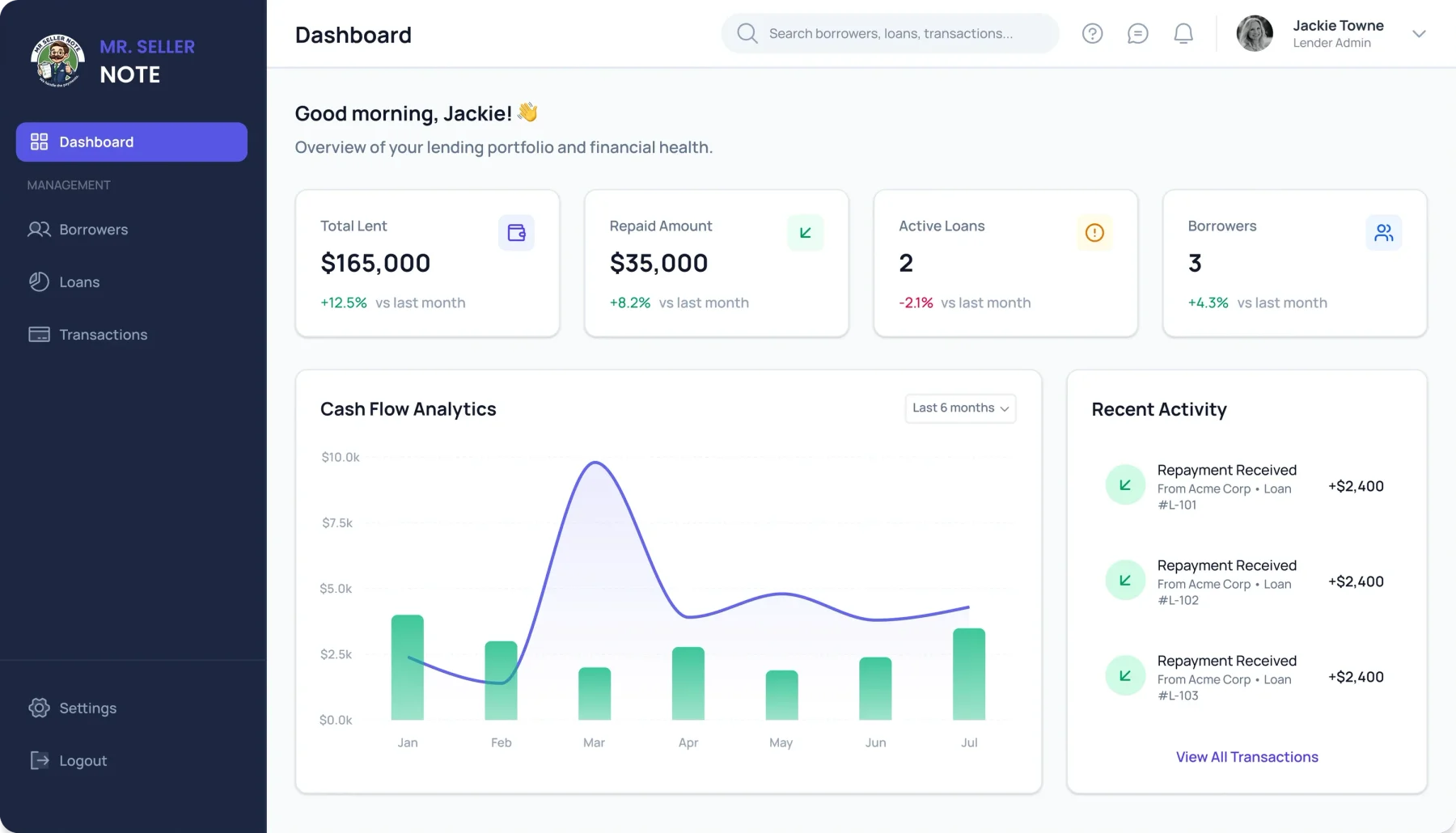Click the +8.2% change on Repaid Amount

pyautogui.click(x=629, y=302)
